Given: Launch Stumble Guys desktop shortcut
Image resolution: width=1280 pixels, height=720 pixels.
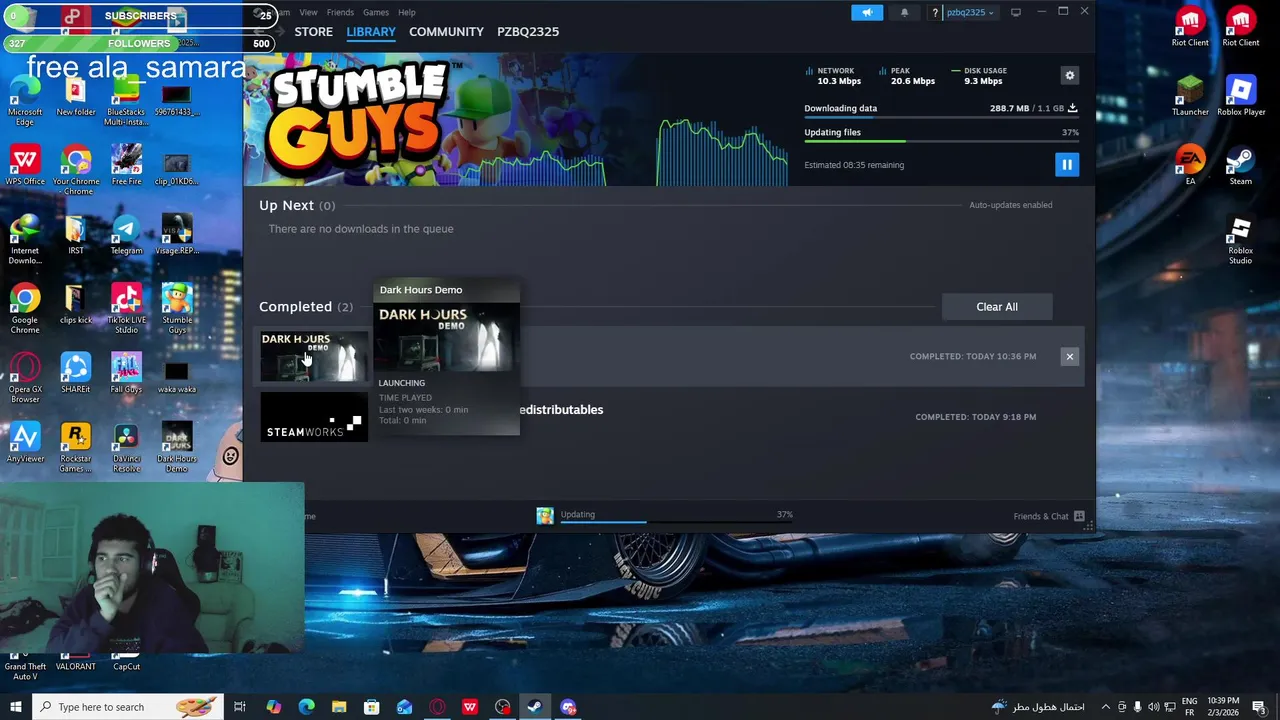Looking at the screenshot, I should [177, 310].
